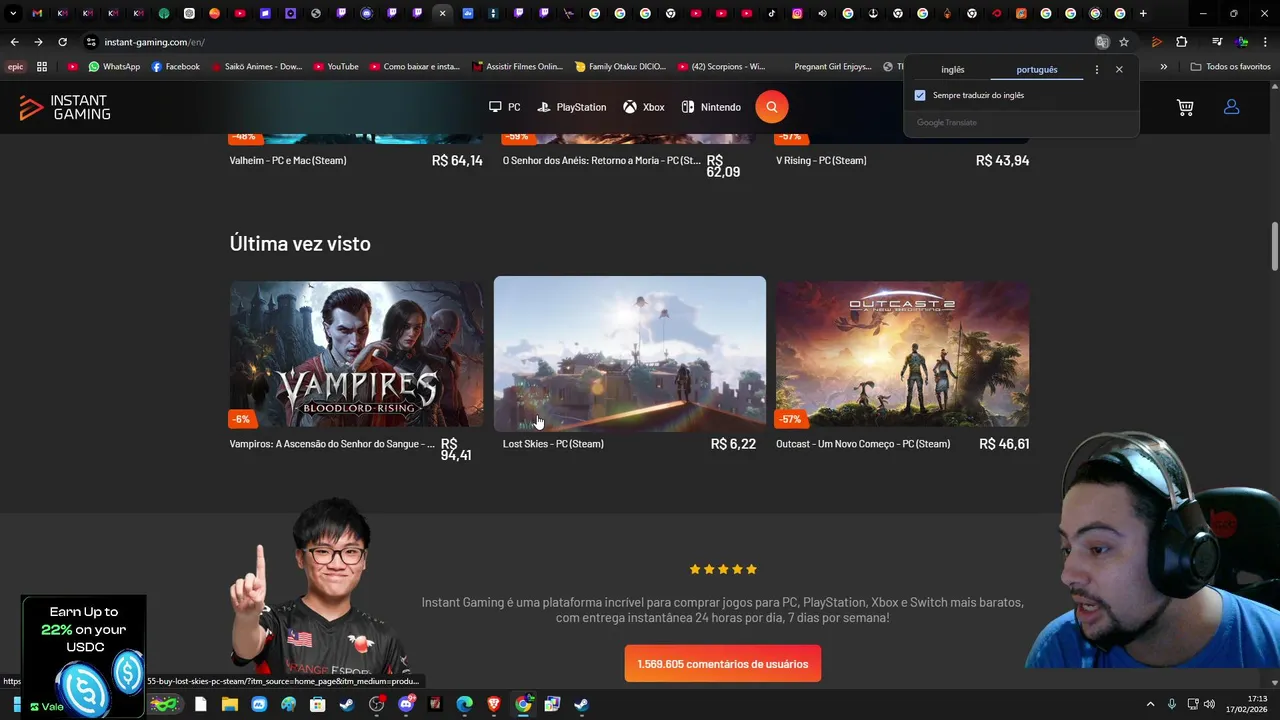Open the user account icon
The width and height of the screenshot is (1280, 720).
[1231, 107]
